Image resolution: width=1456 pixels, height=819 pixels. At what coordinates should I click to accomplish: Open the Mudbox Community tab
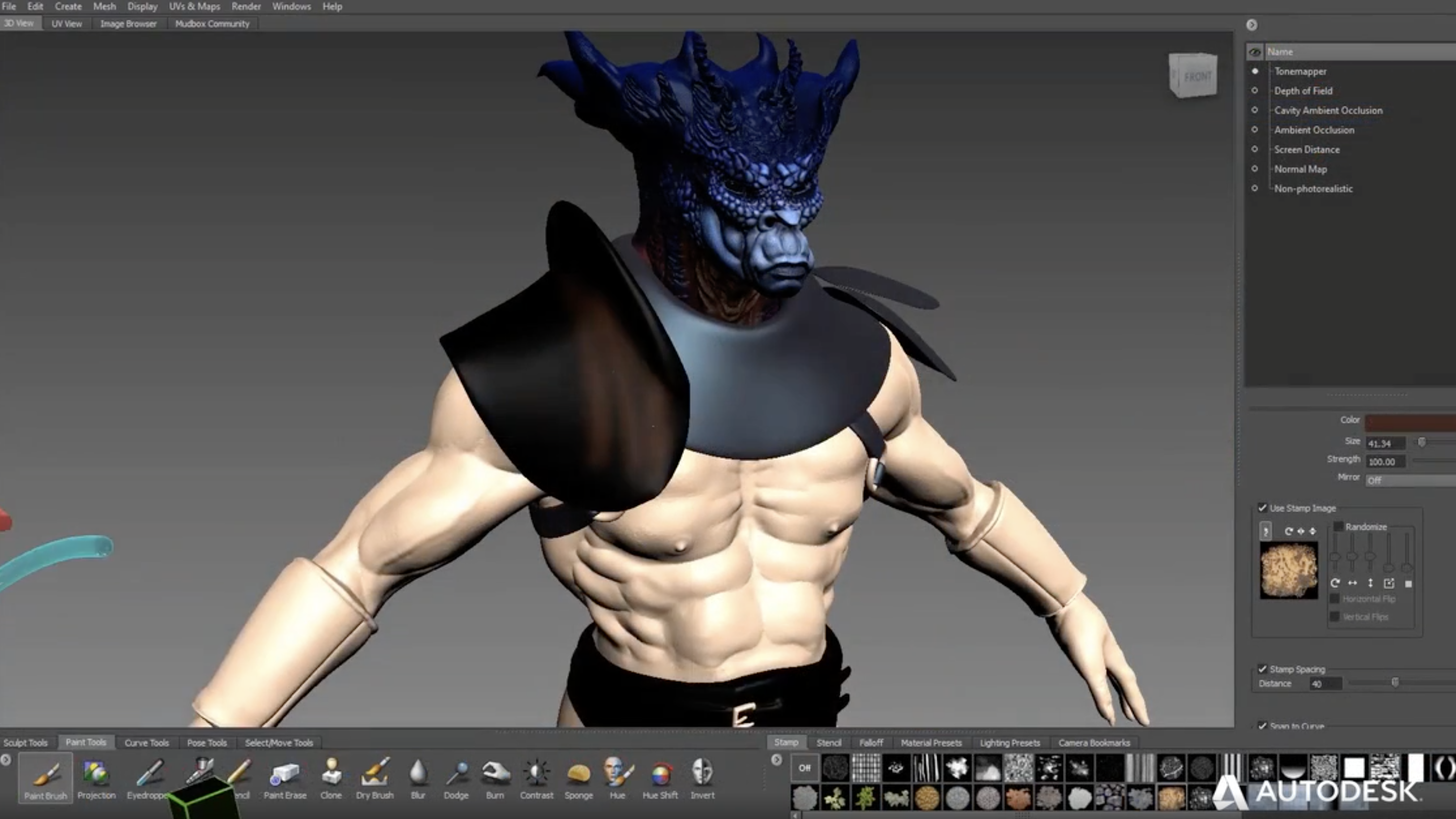coord(212,24)
